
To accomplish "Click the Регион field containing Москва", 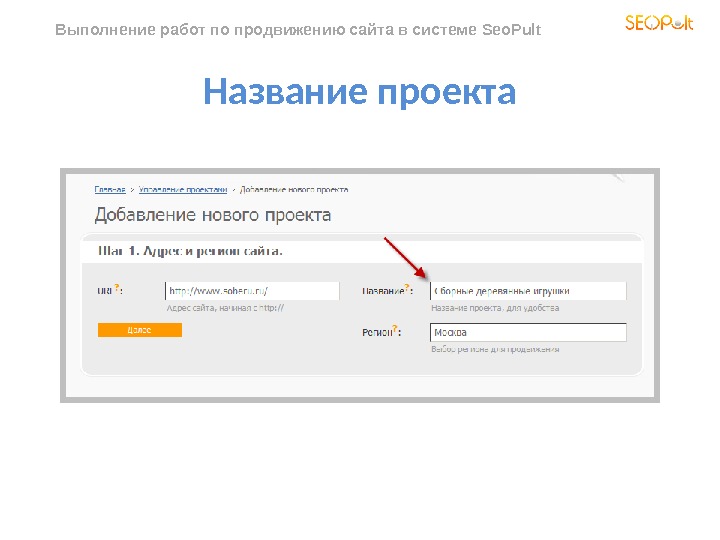I will pos(528,332).
